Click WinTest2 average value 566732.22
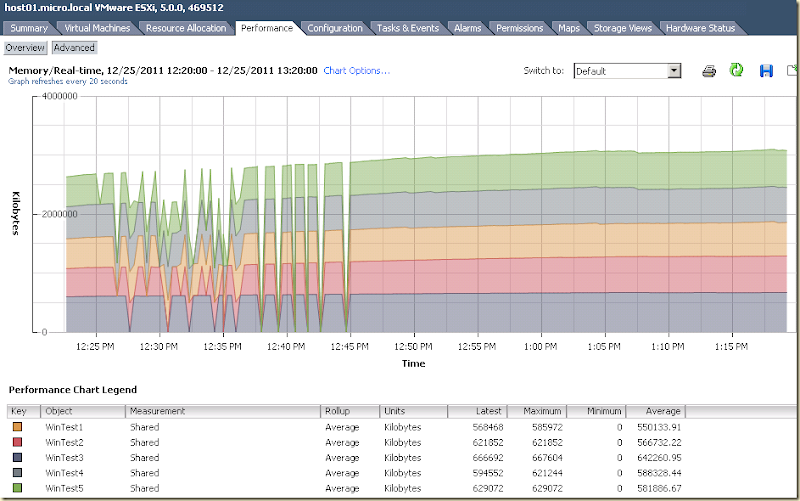This screenshot has width=800, height=501. click(x=659, y=442)
